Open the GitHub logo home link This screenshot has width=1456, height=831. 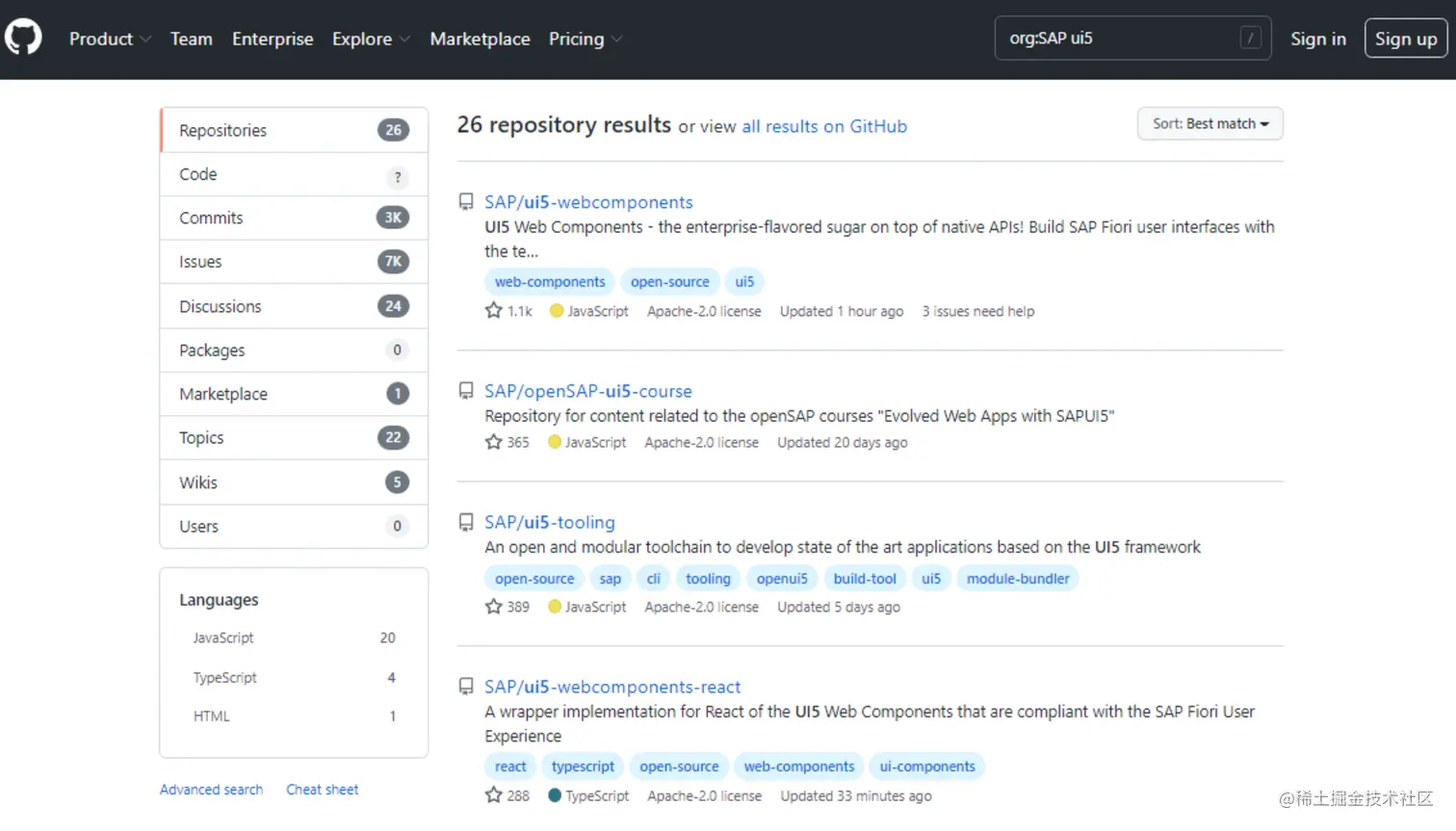tap(23, 39)
